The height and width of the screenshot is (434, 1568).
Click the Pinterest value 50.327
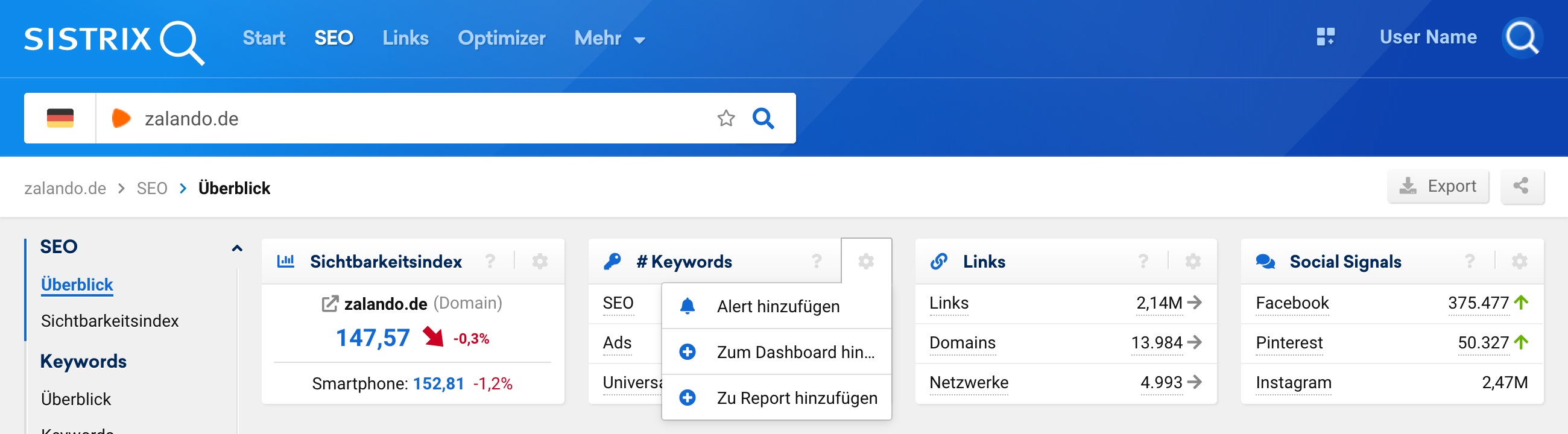click(1483, 343)
